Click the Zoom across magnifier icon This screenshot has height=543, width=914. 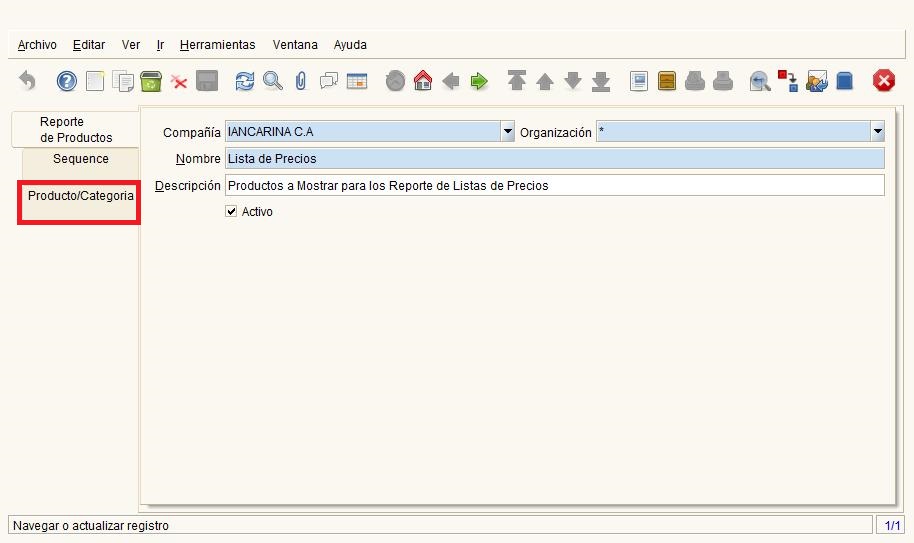coord(760,81)
